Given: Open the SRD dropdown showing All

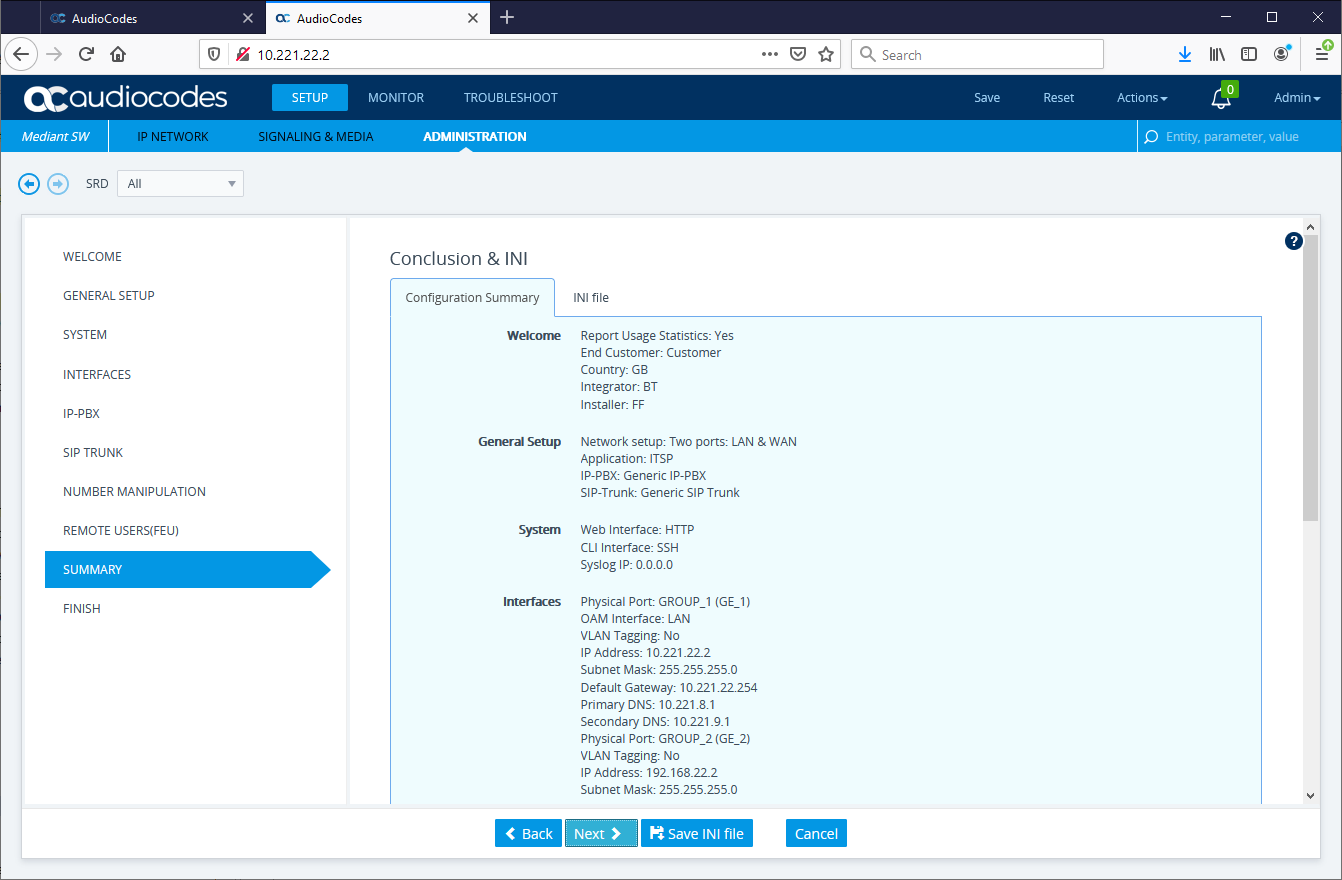Looking at the screenshot, I should [180, 184].
